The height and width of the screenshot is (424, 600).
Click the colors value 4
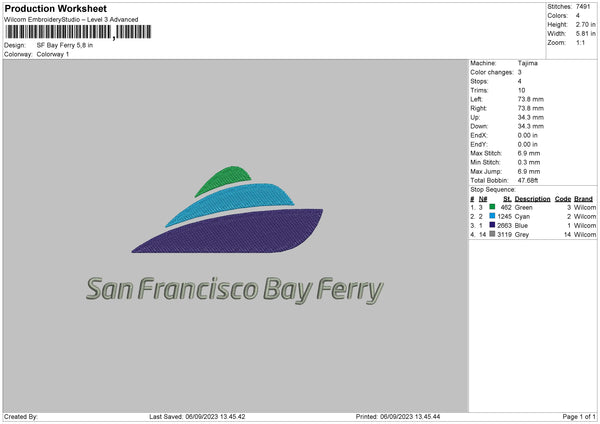pos(578,16)
